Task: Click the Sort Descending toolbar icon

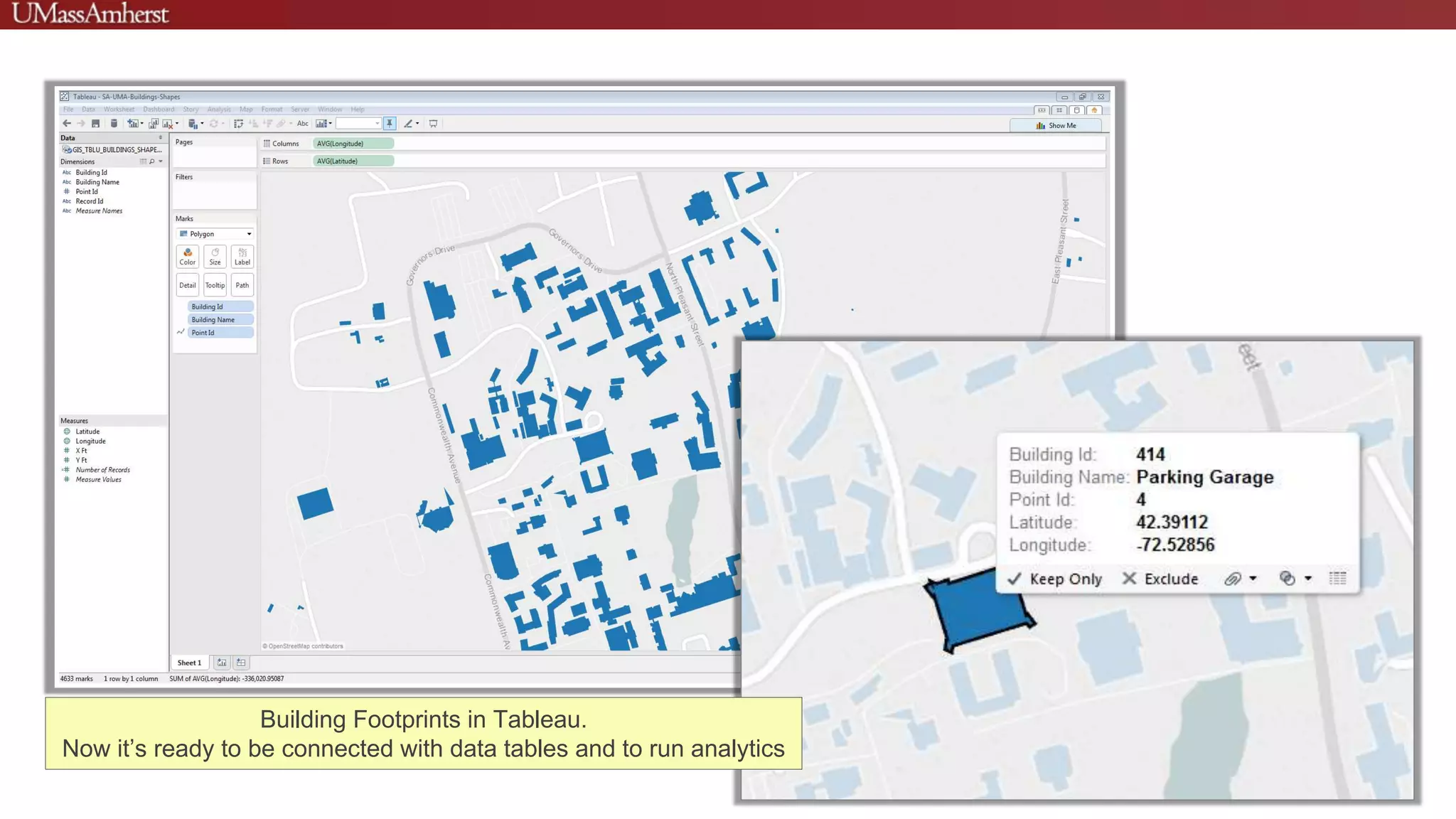Action: tap(268, 124)
